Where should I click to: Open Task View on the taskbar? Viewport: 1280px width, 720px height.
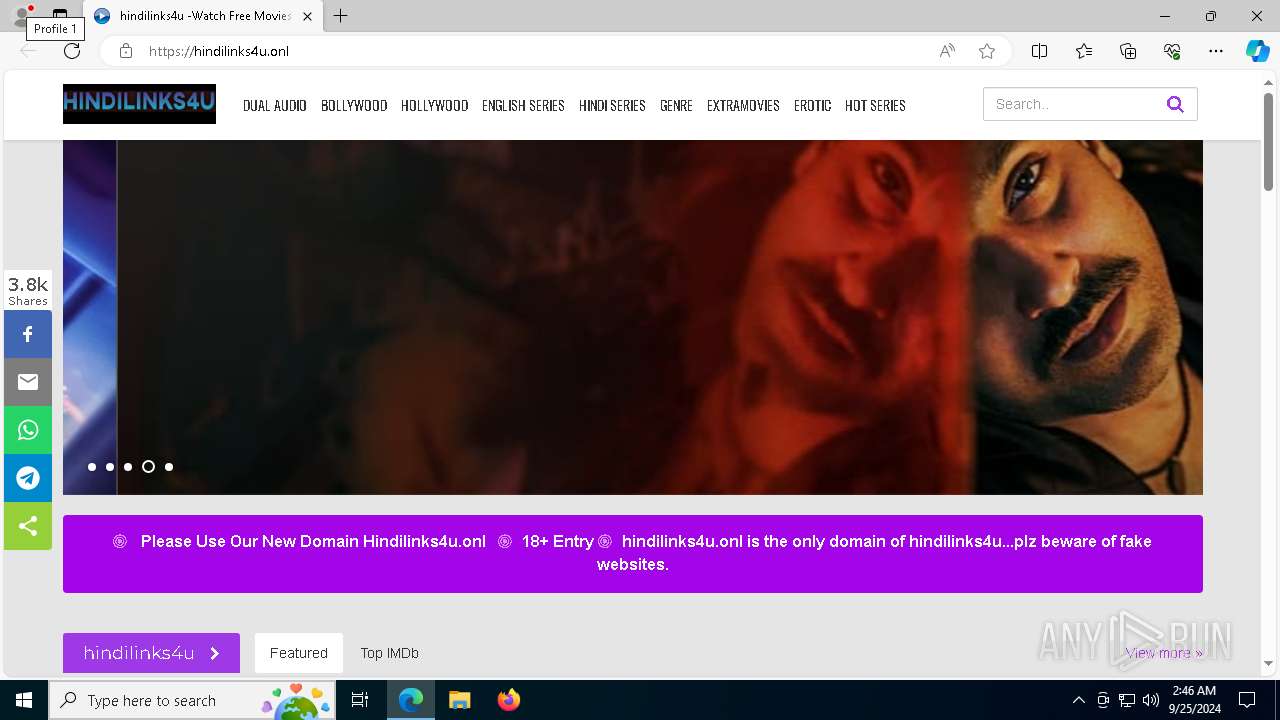[361, 700]
